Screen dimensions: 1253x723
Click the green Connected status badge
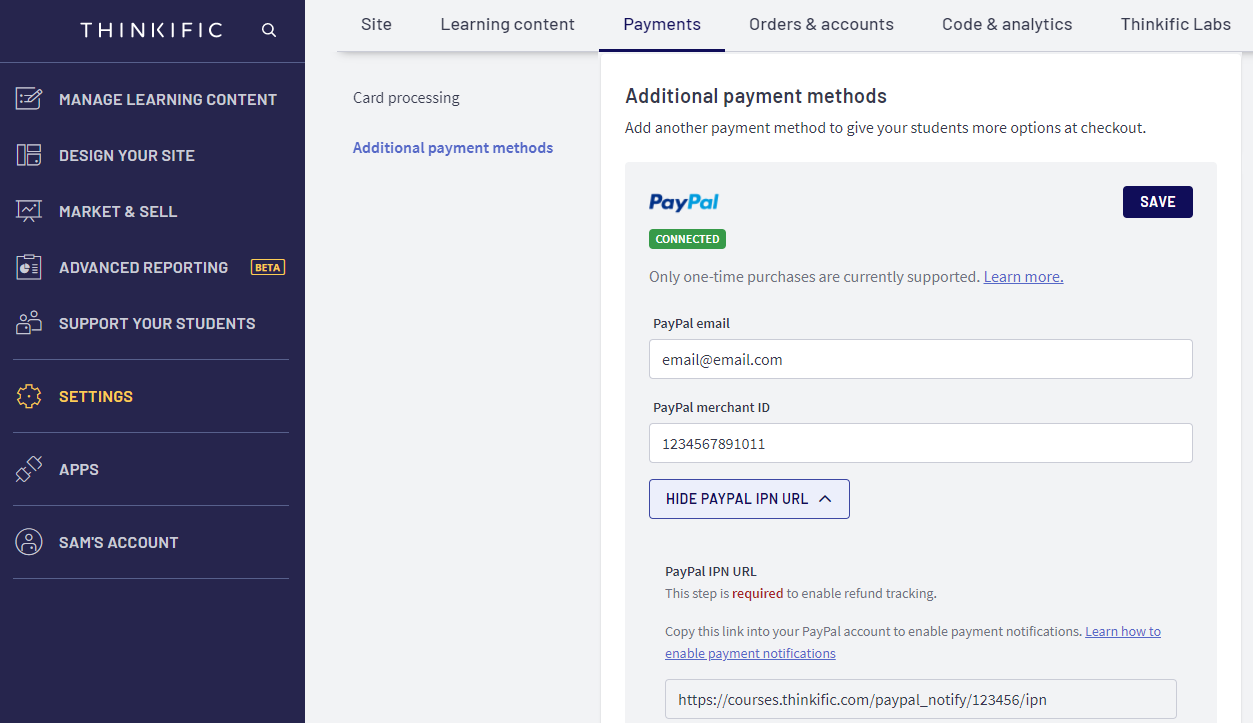coord(687,239)
